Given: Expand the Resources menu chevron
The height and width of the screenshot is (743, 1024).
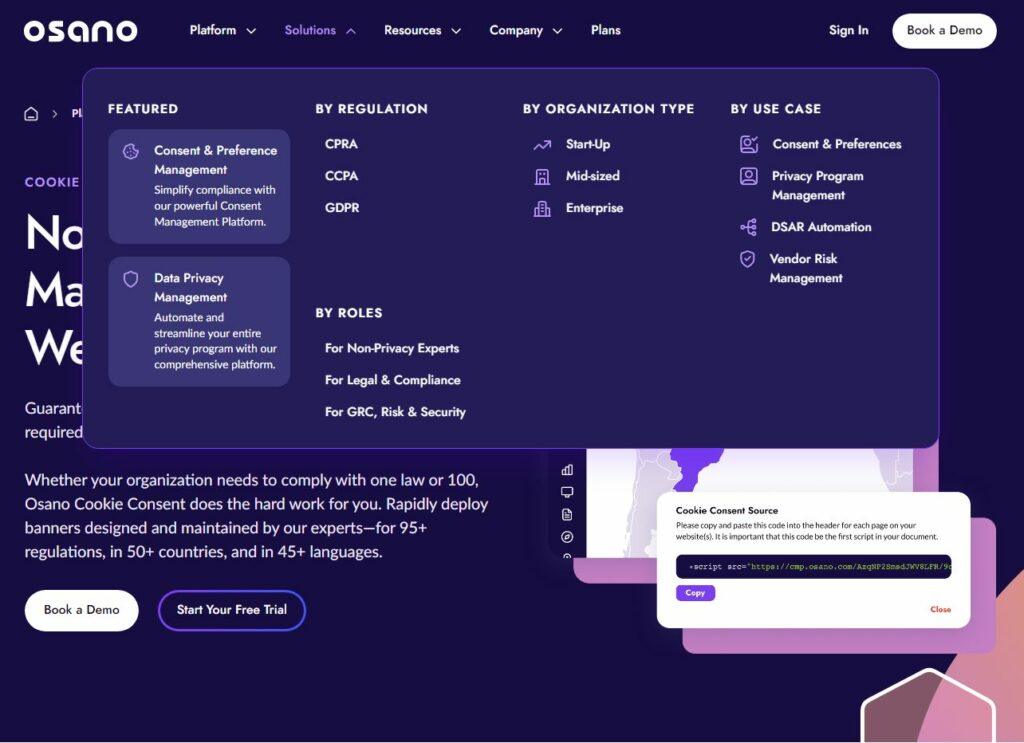Looking at the screenshot, I should coord(456,31).
